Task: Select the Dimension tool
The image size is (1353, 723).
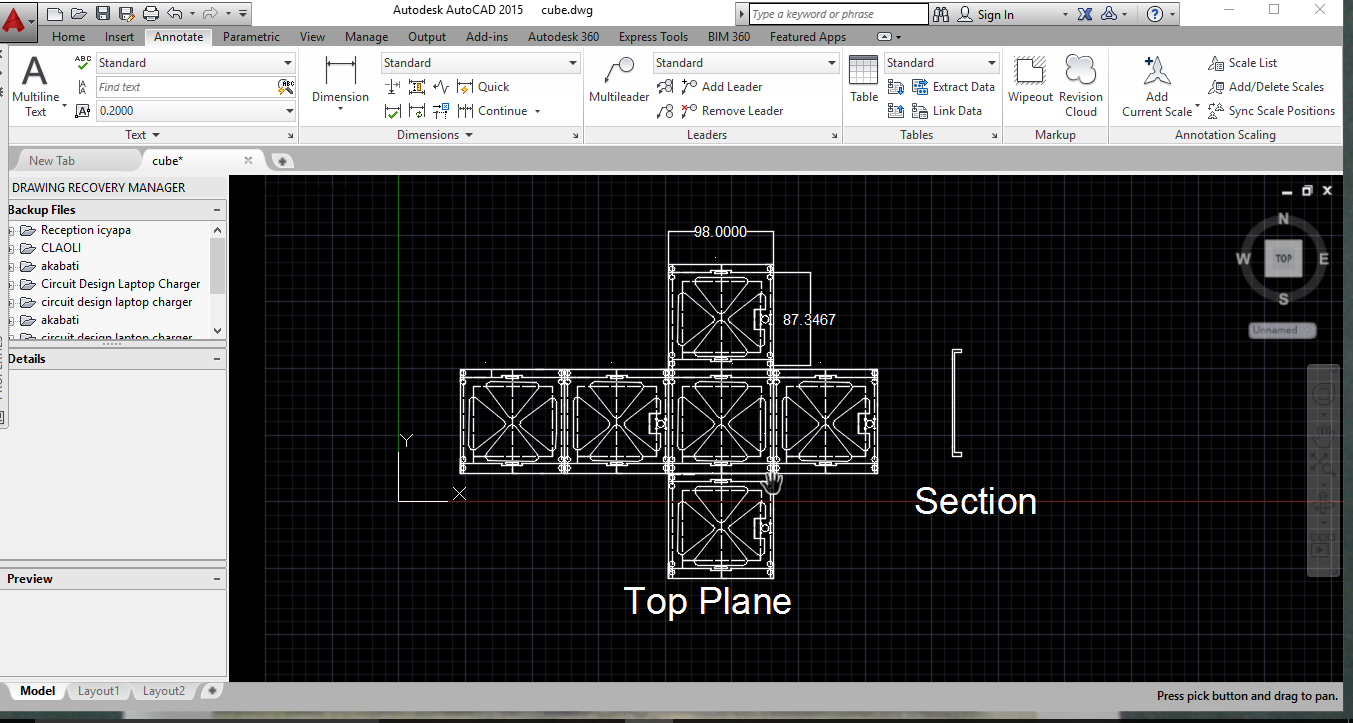Action: [x=340, y=82]
